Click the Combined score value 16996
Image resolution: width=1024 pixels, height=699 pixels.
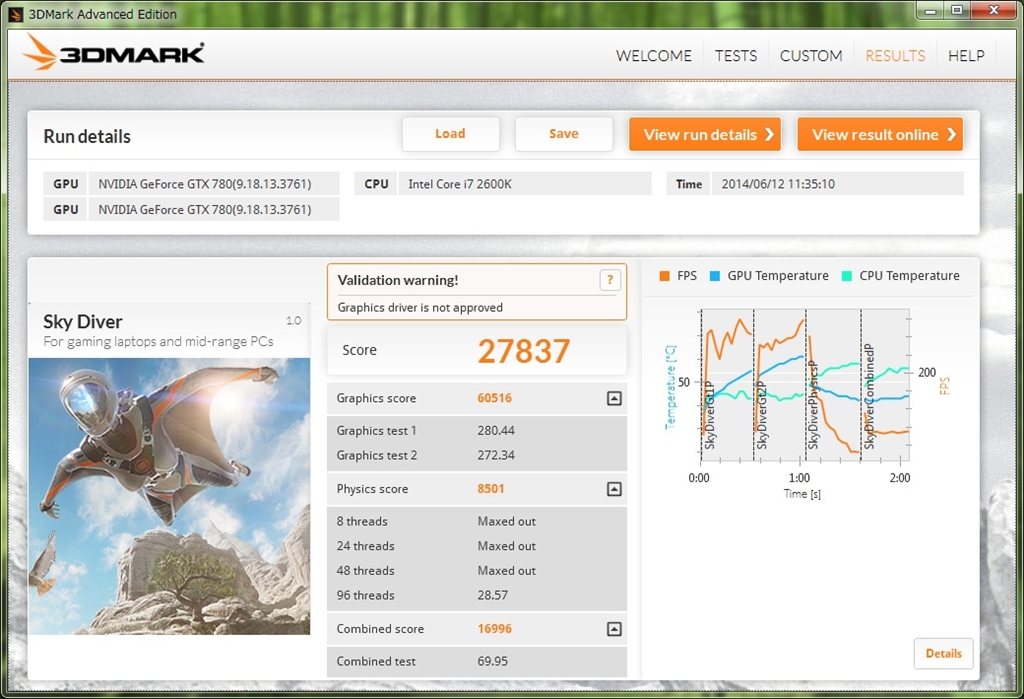tap(494, 628)
